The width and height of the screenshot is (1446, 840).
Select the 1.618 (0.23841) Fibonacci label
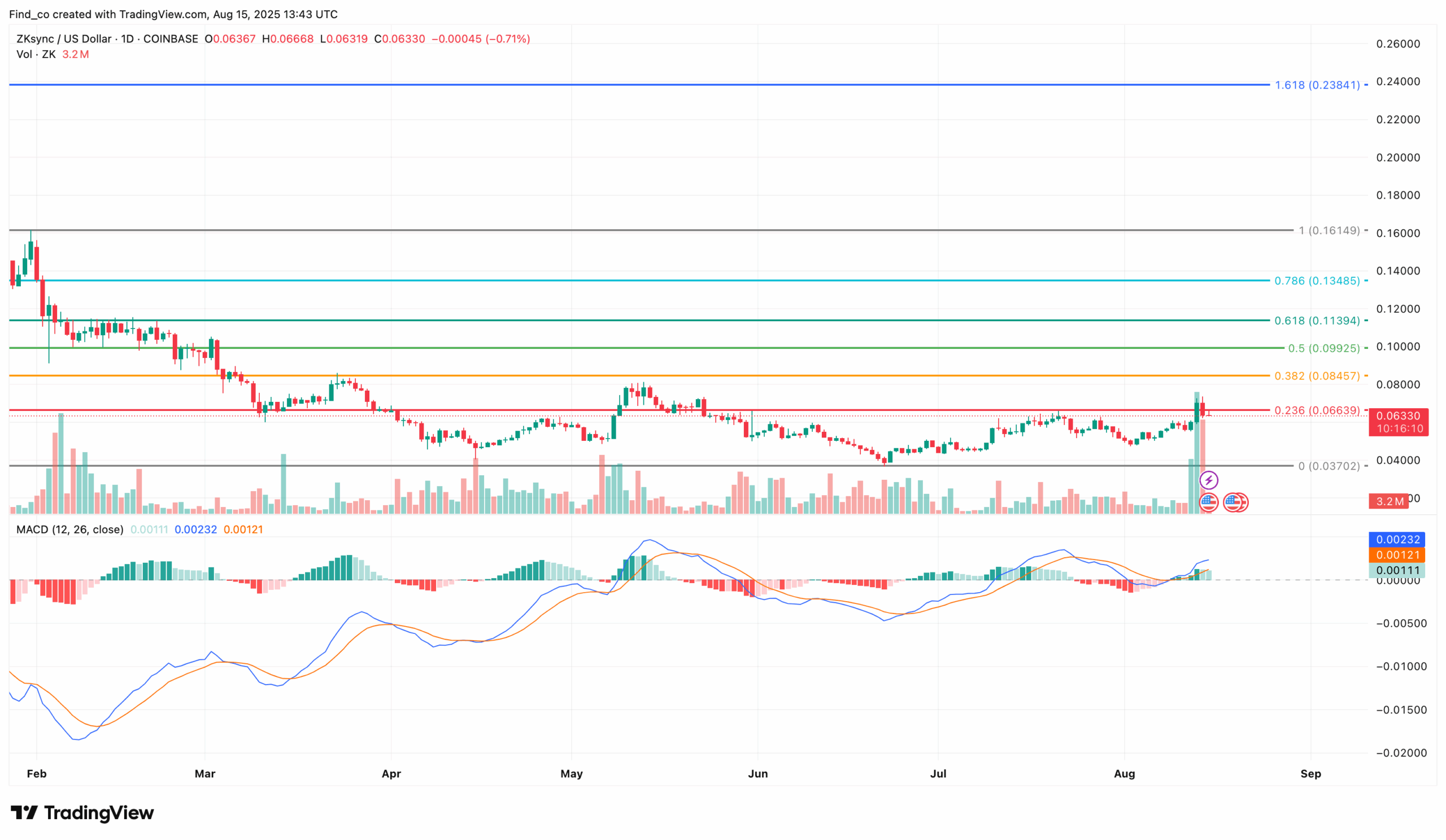(1317, 85)
